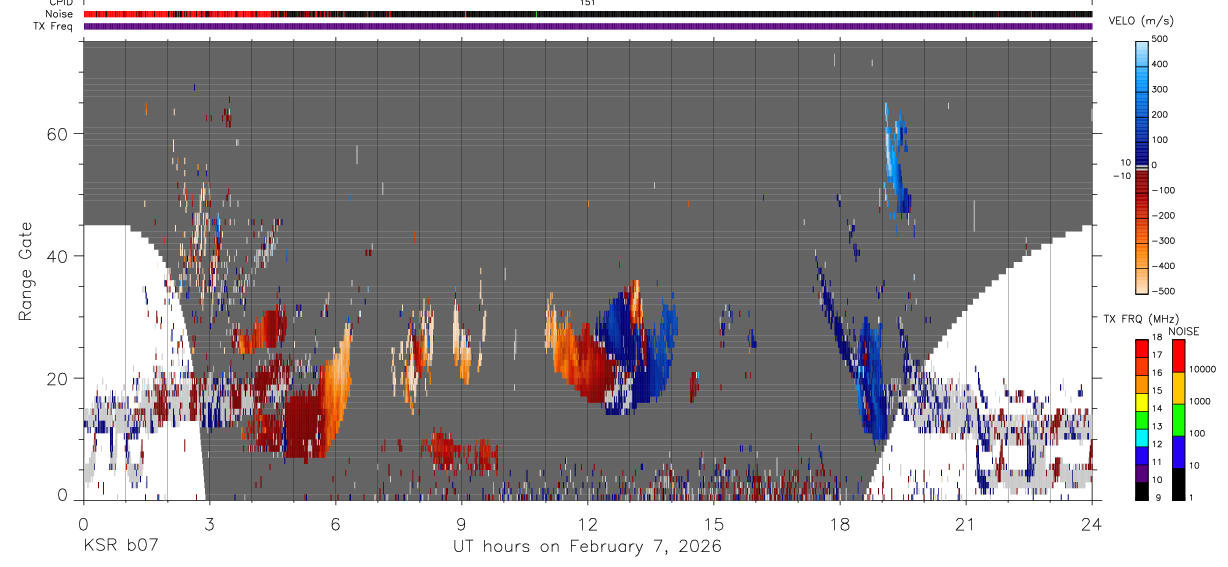The height and width of the screenshot is (567, 1228).
Task: Click the red top segment of the NOISE bar
Action: (x=1178, y=356)
